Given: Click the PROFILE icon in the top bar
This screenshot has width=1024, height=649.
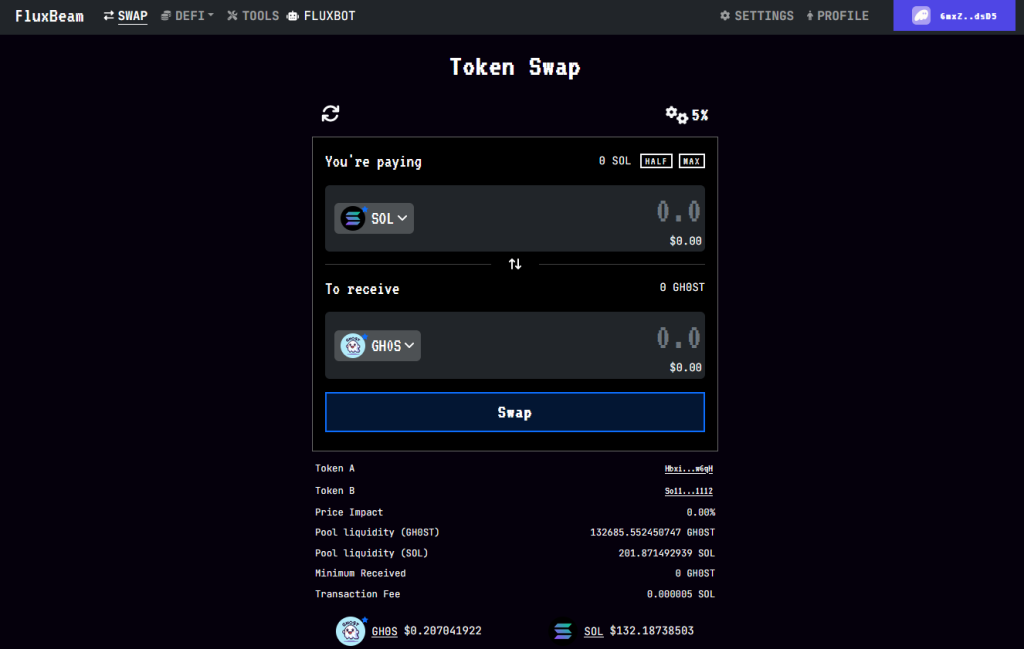Looking at the screenshot, I should tap(810, 16).
